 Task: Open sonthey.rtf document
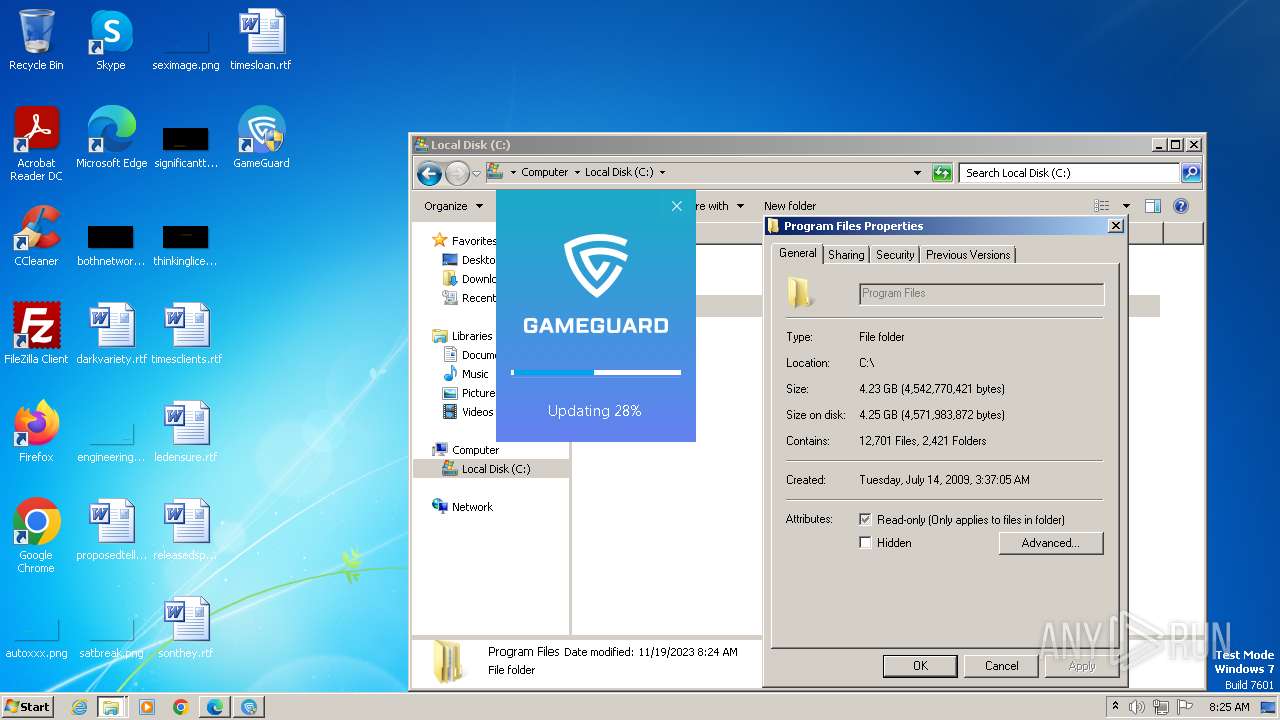point(186,628)
